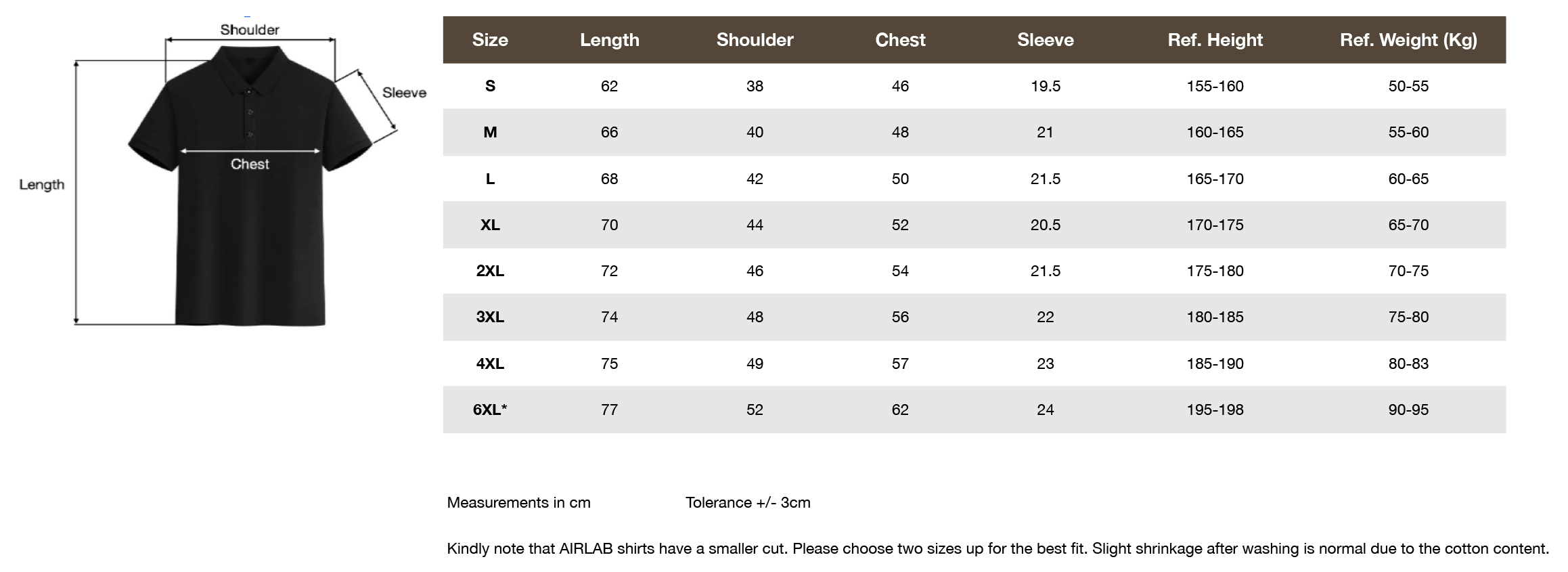The image size is (1568, 572).
Task: Click the 6XL* size row label
Action: coord(490,410)
